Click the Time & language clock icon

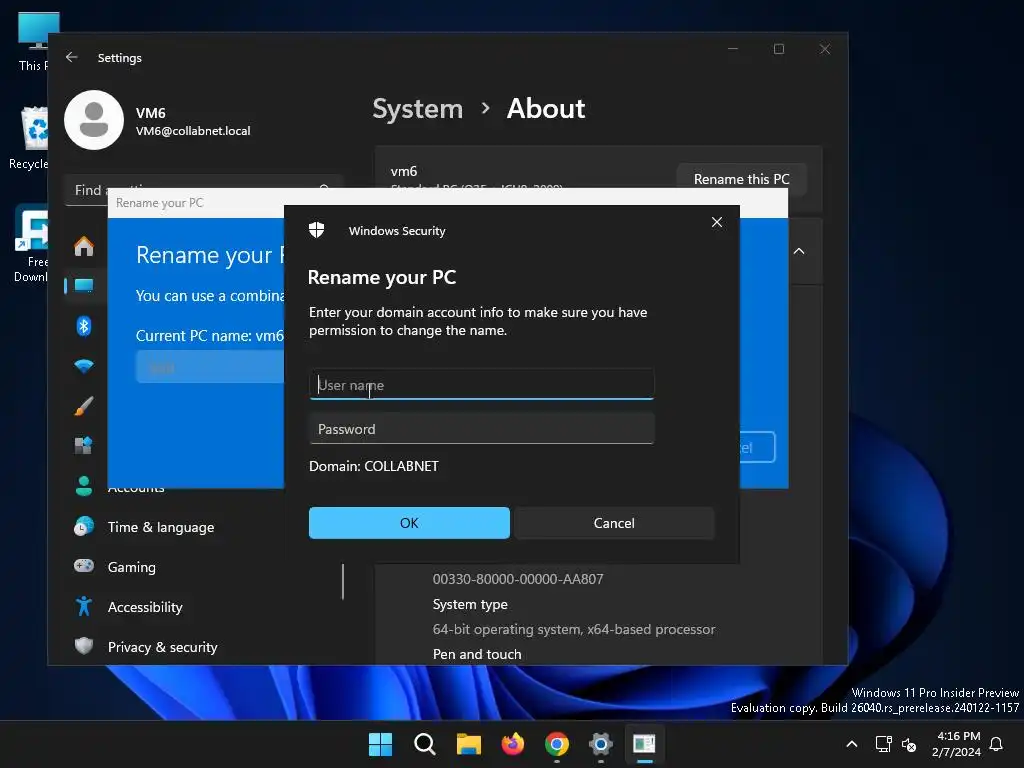coord(84,526)
